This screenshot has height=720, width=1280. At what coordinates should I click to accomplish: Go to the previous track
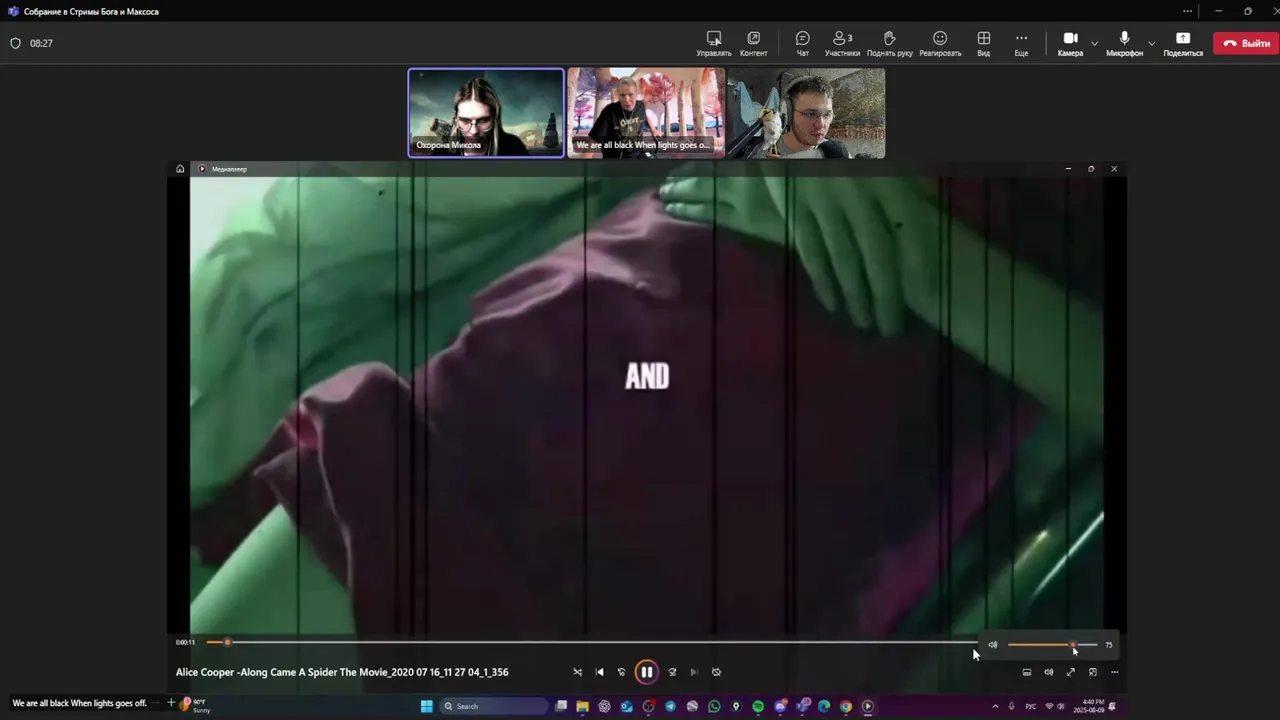tap(599, 672)
